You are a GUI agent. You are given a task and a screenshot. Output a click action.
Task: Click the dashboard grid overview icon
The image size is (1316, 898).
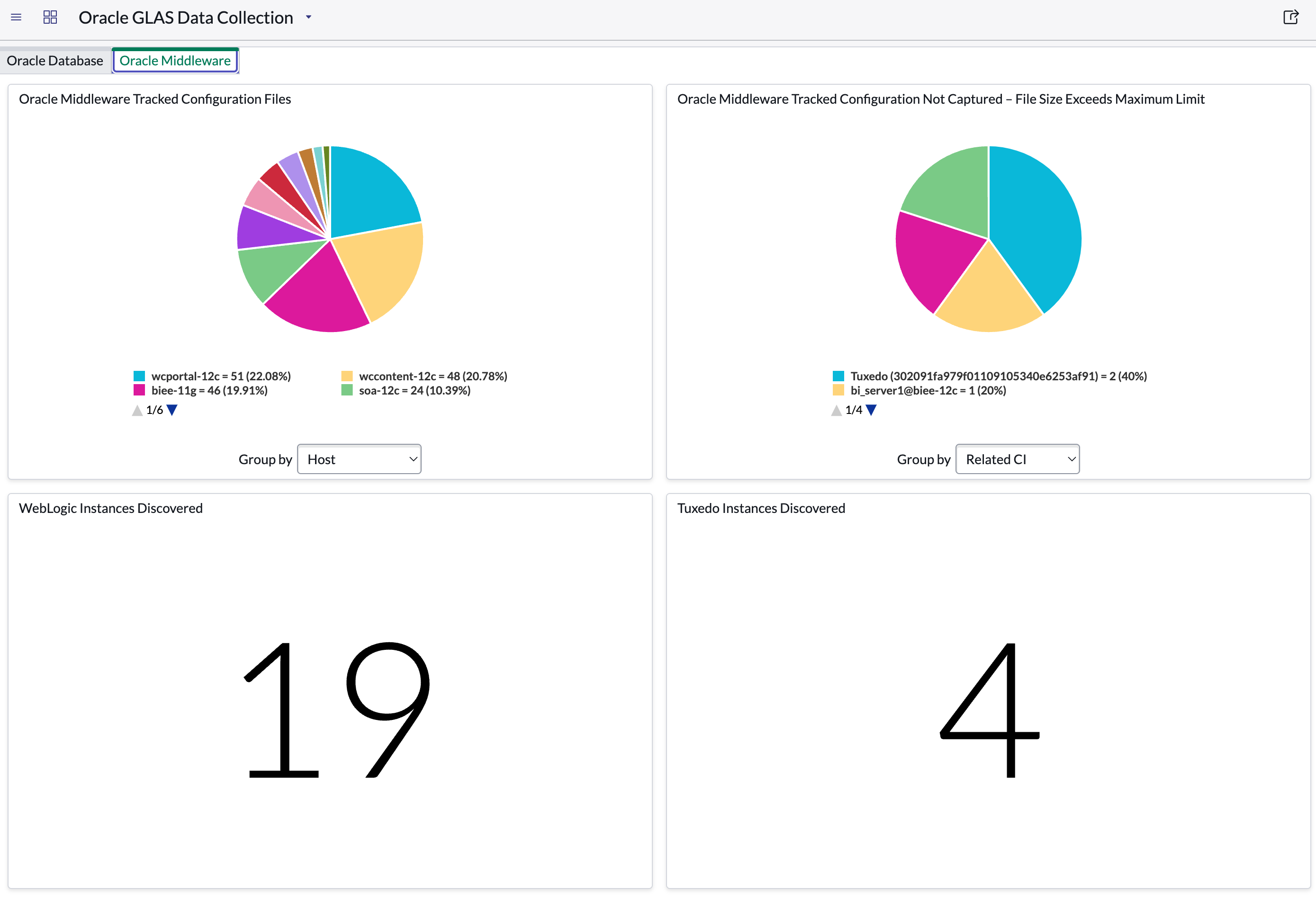(x=50, y=18)
